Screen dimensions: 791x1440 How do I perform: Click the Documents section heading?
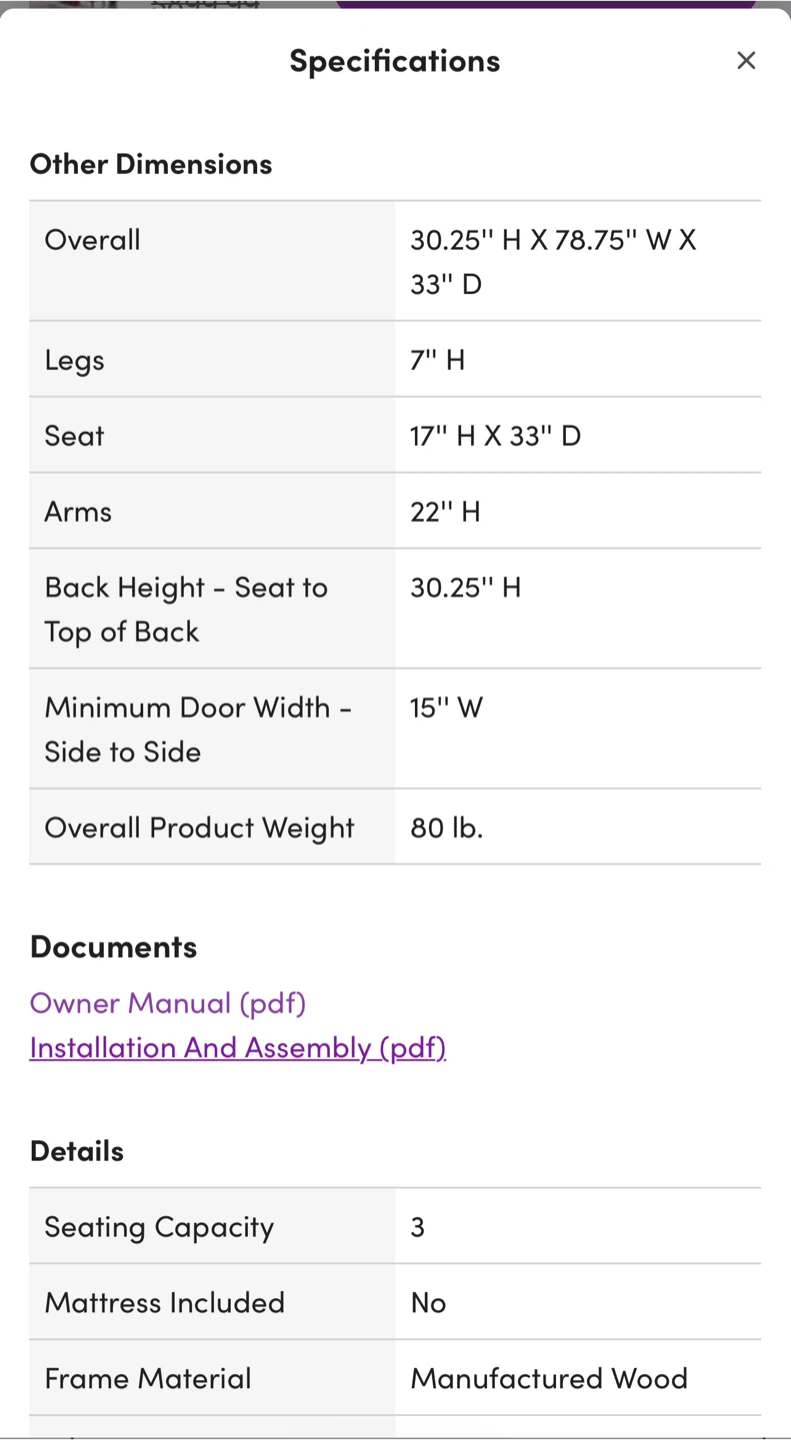114,947
